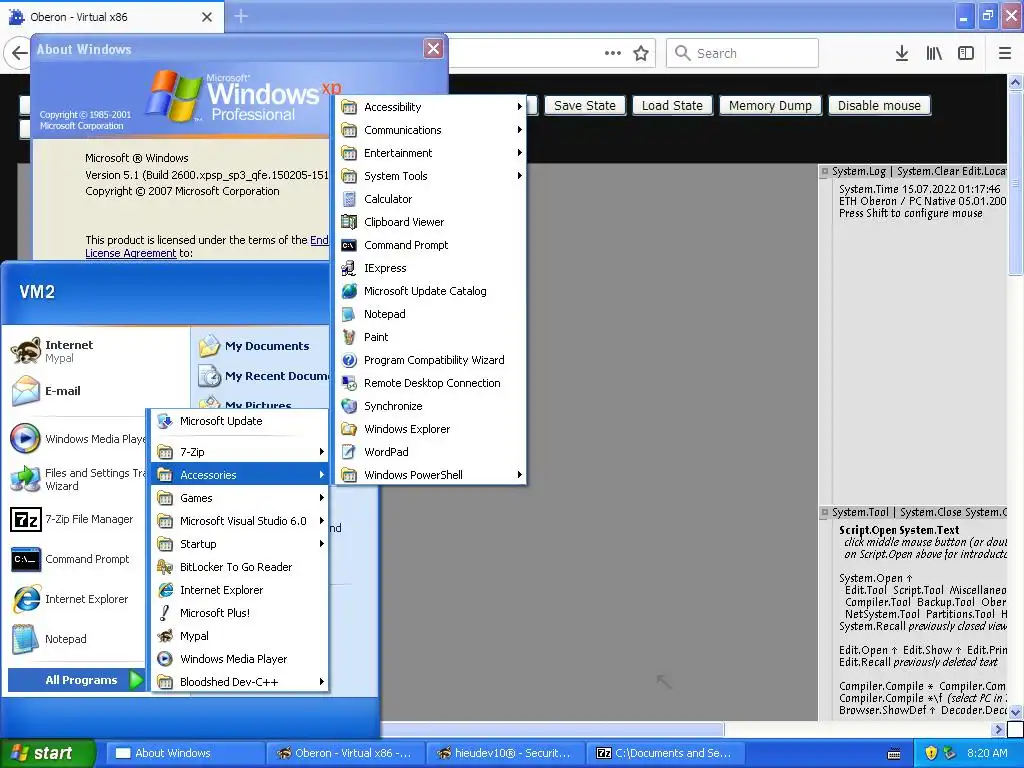This screenshot has height=768, width=1024.
Task: Click Load State button
Action: 672,106
